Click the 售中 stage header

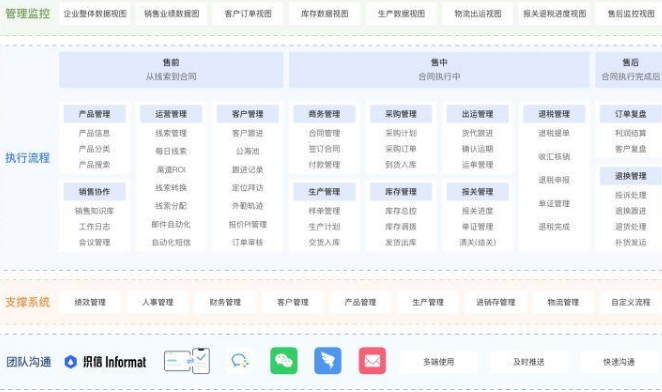pos(439,70)
